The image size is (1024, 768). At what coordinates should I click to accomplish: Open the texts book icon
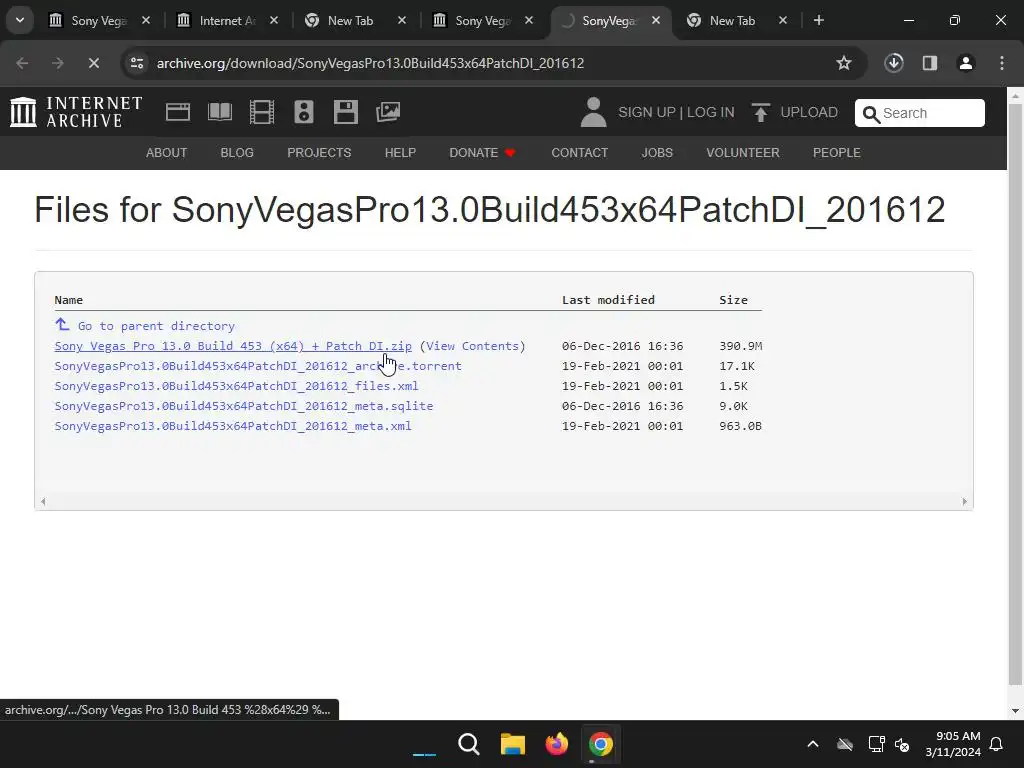click(219, 112)
